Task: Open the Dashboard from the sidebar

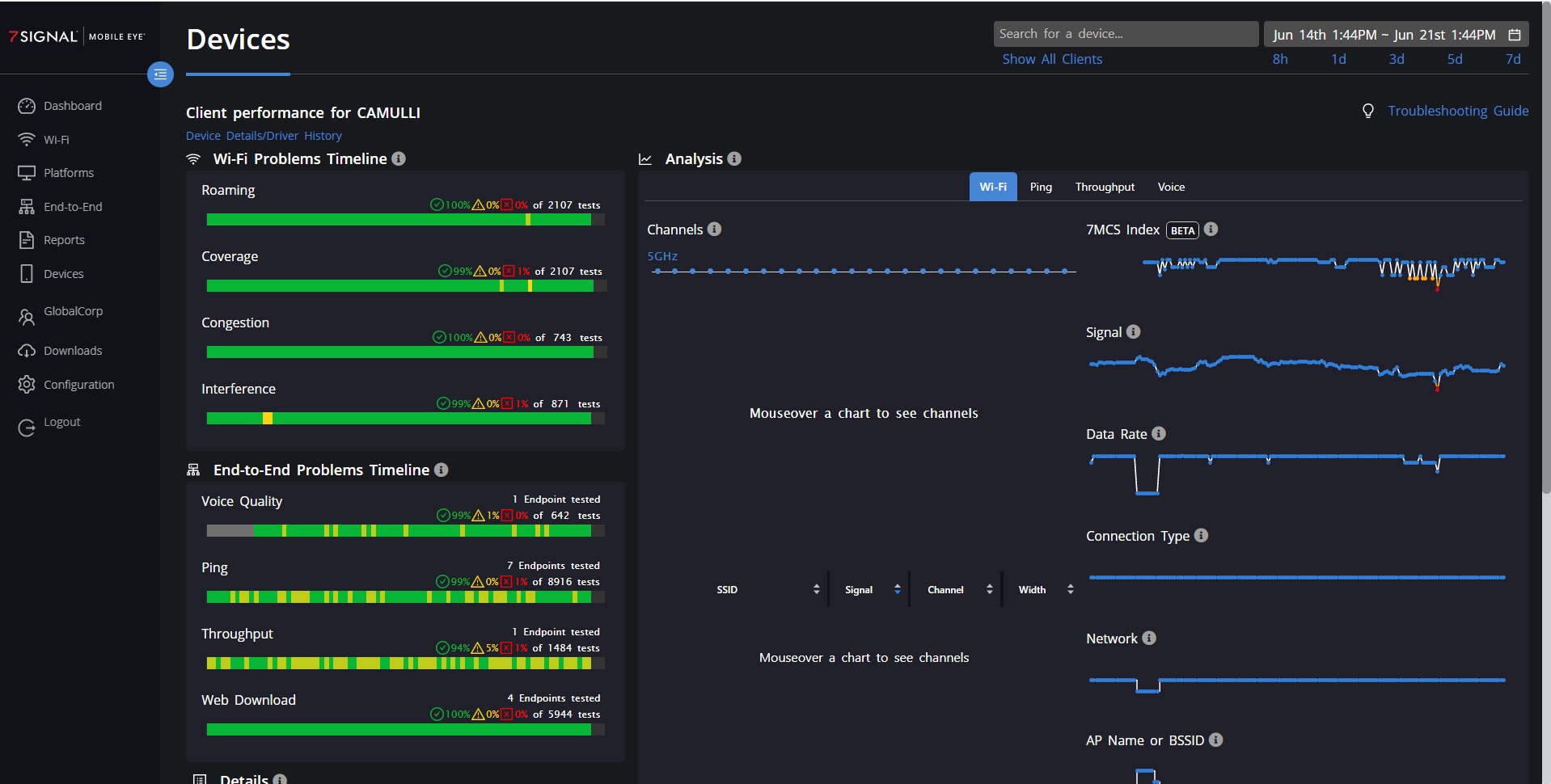Action: point(27,106)
